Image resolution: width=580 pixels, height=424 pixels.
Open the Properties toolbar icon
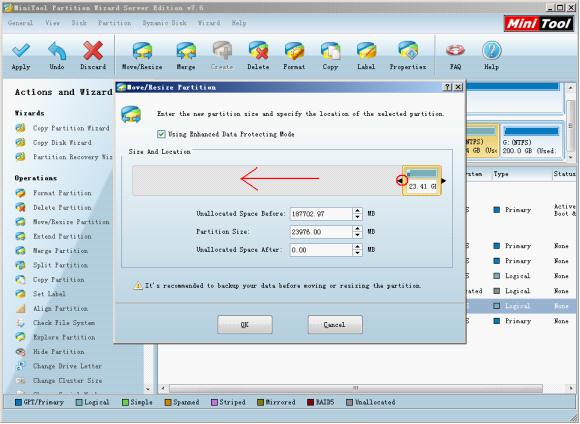click(408, 51)
